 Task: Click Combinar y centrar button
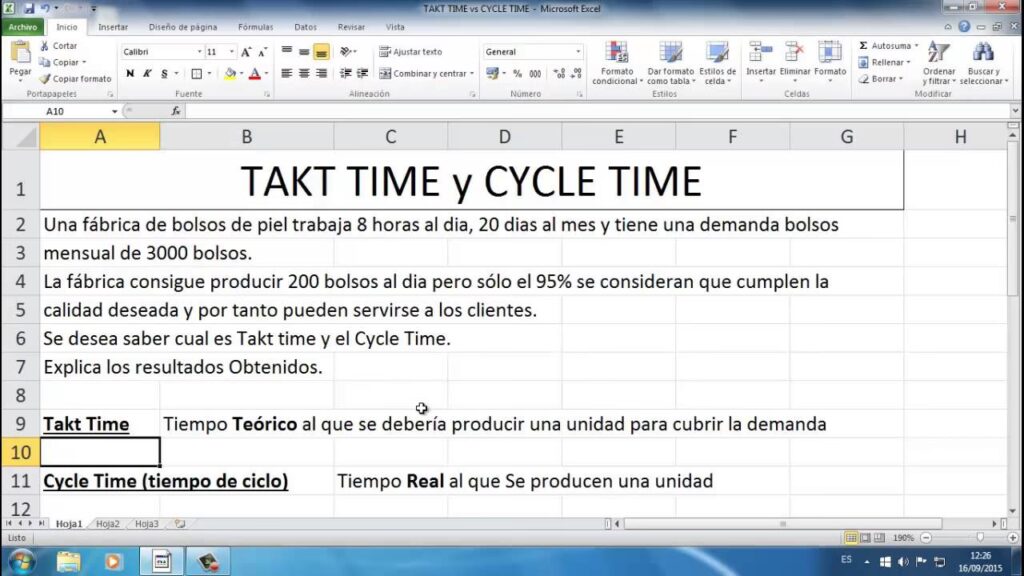(423, 73)
